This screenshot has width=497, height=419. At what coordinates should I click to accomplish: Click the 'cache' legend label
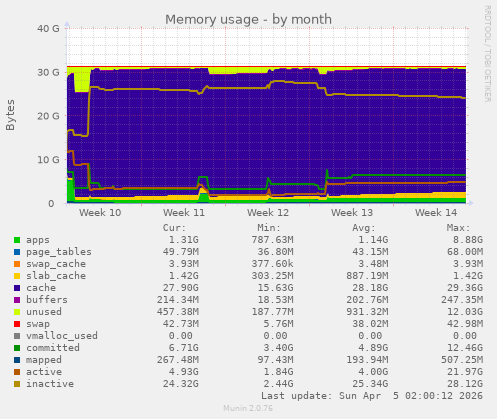(x=41, y=288)
